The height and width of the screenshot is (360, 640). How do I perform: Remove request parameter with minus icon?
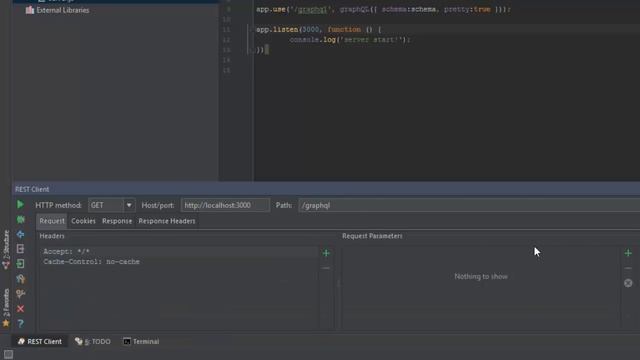[628, 268]
